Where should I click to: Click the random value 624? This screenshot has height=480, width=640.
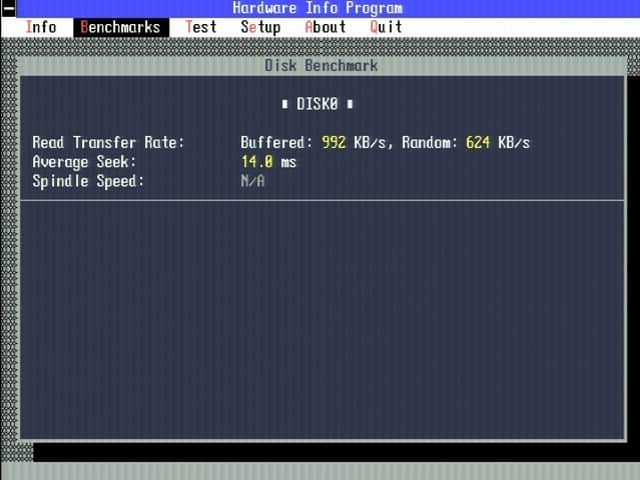478,142
